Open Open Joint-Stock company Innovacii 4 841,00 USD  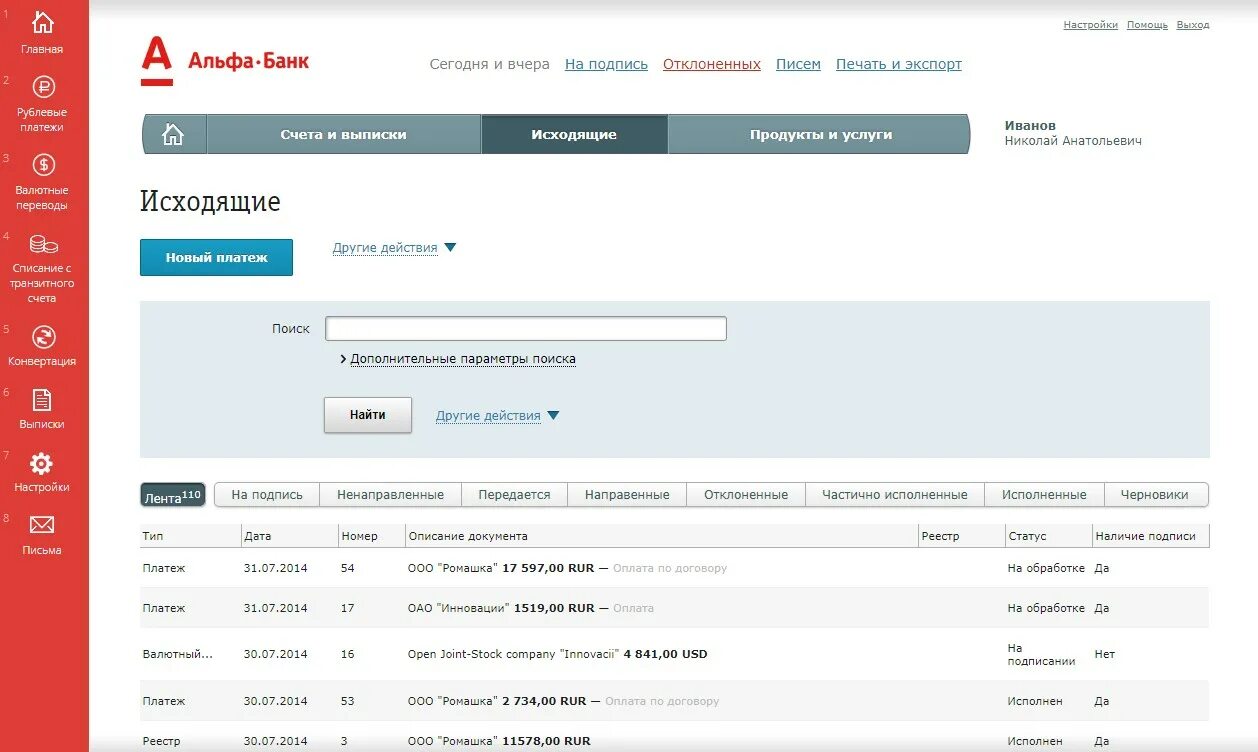click(x=675, y=654)
